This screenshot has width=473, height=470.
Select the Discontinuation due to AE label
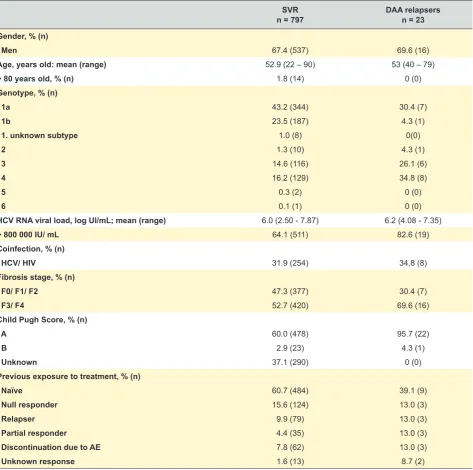pos(51,447)
